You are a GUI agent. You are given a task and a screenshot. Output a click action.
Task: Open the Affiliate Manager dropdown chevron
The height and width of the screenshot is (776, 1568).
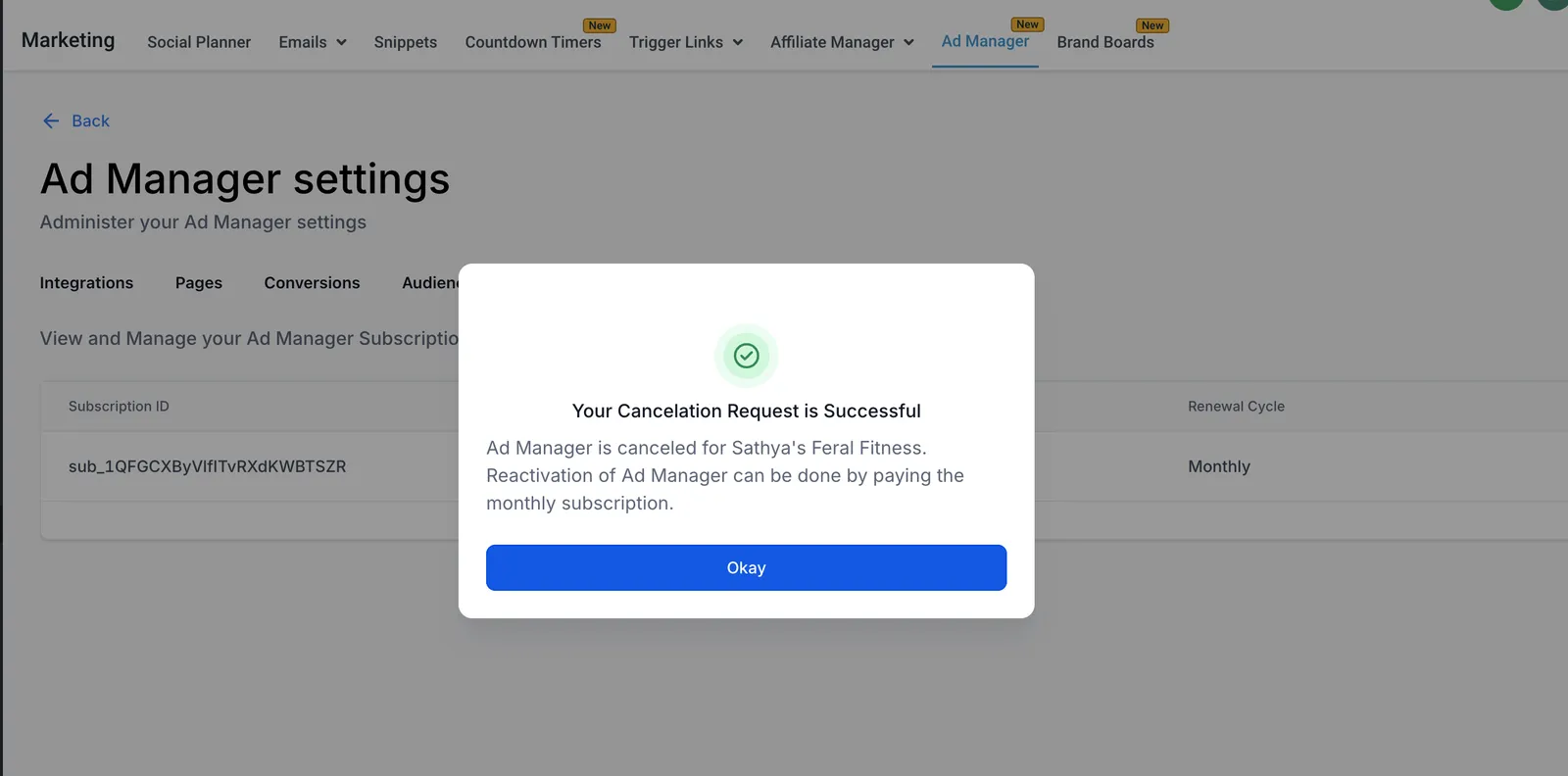[908, 42]
